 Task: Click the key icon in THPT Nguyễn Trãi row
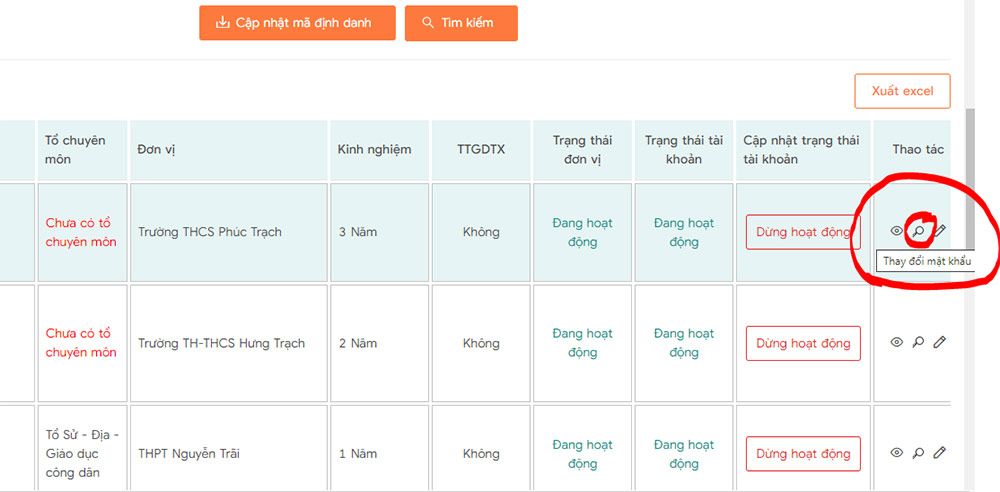(x=918, y=453)
